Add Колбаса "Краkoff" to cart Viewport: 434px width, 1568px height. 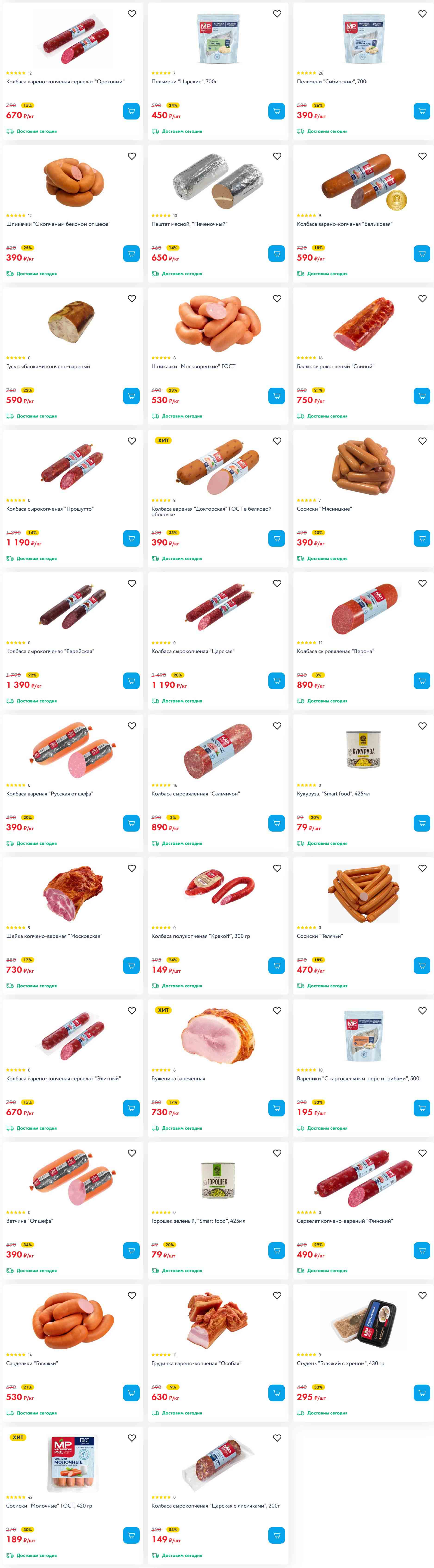click(x=276, y=966)
